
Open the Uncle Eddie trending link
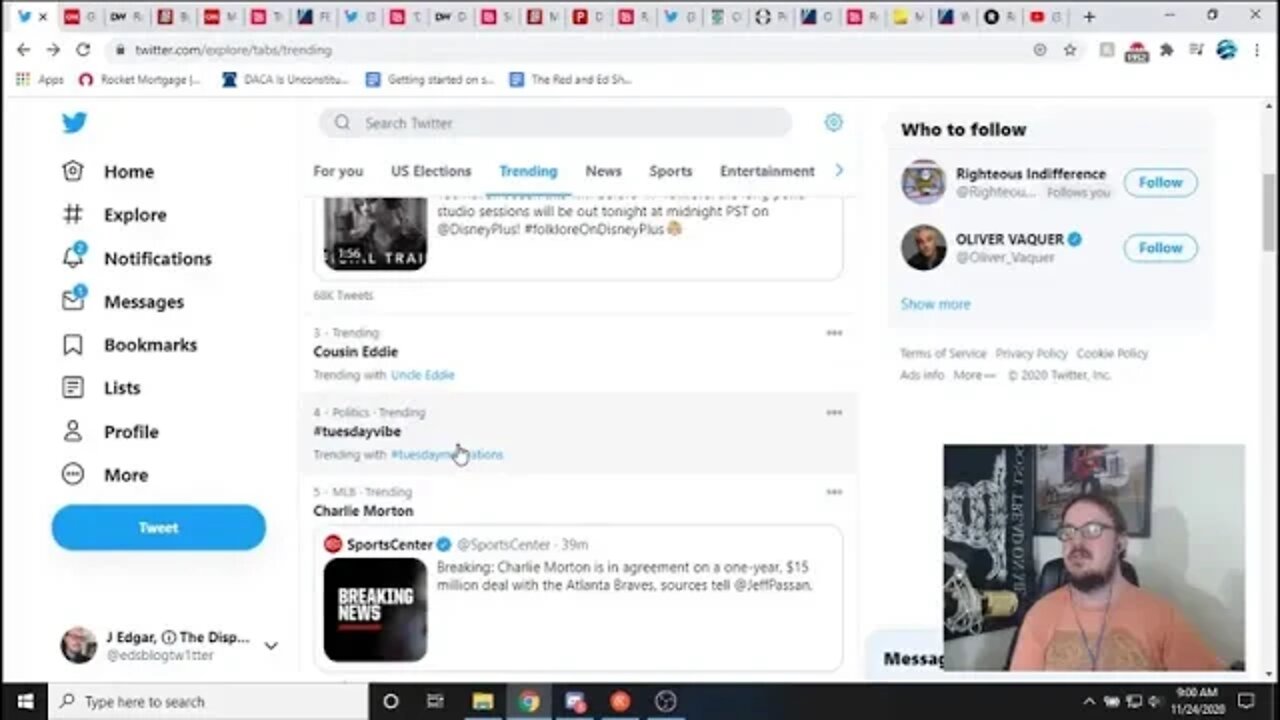[422, 375]
